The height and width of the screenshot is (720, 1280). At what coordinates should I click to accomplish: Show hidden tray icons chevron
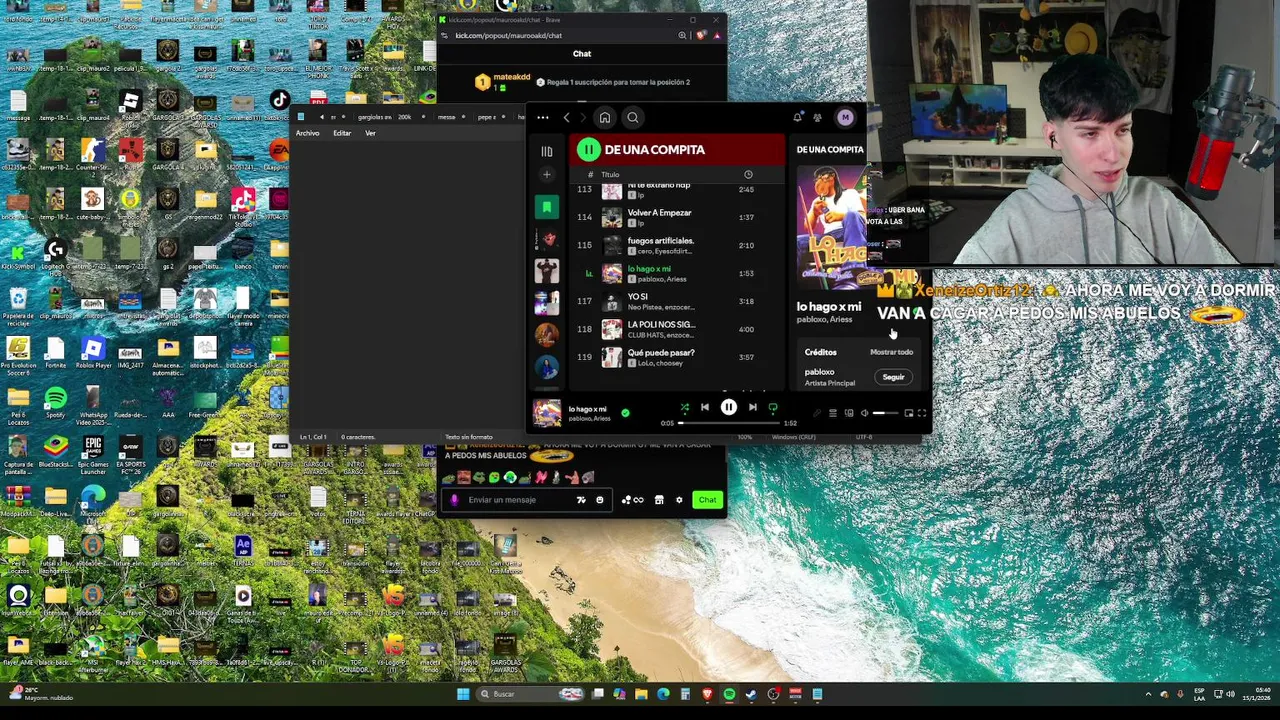coord(1148,694)
